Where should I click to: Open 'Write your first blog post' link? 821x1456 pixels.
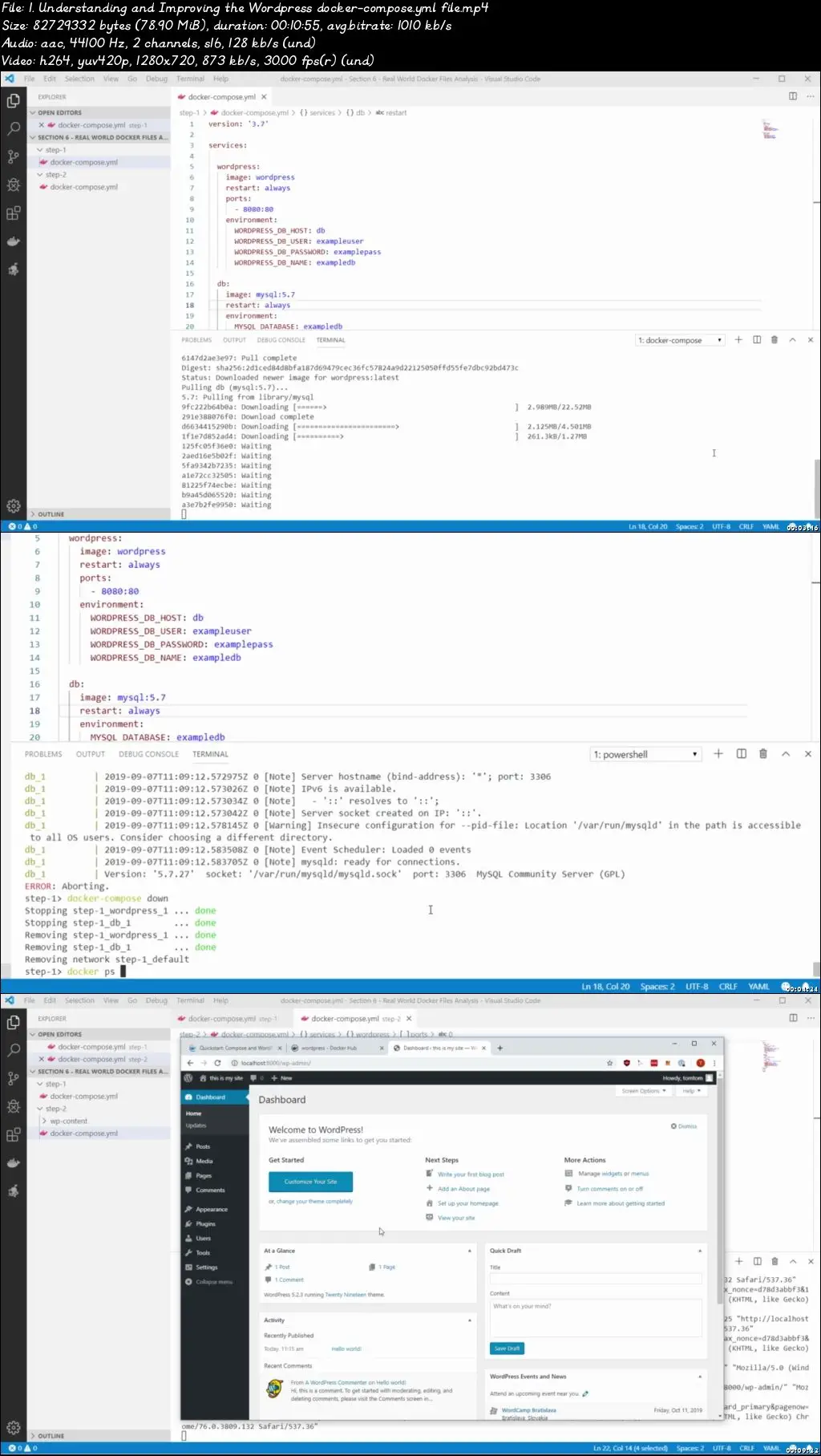(x=471, y=1174)
